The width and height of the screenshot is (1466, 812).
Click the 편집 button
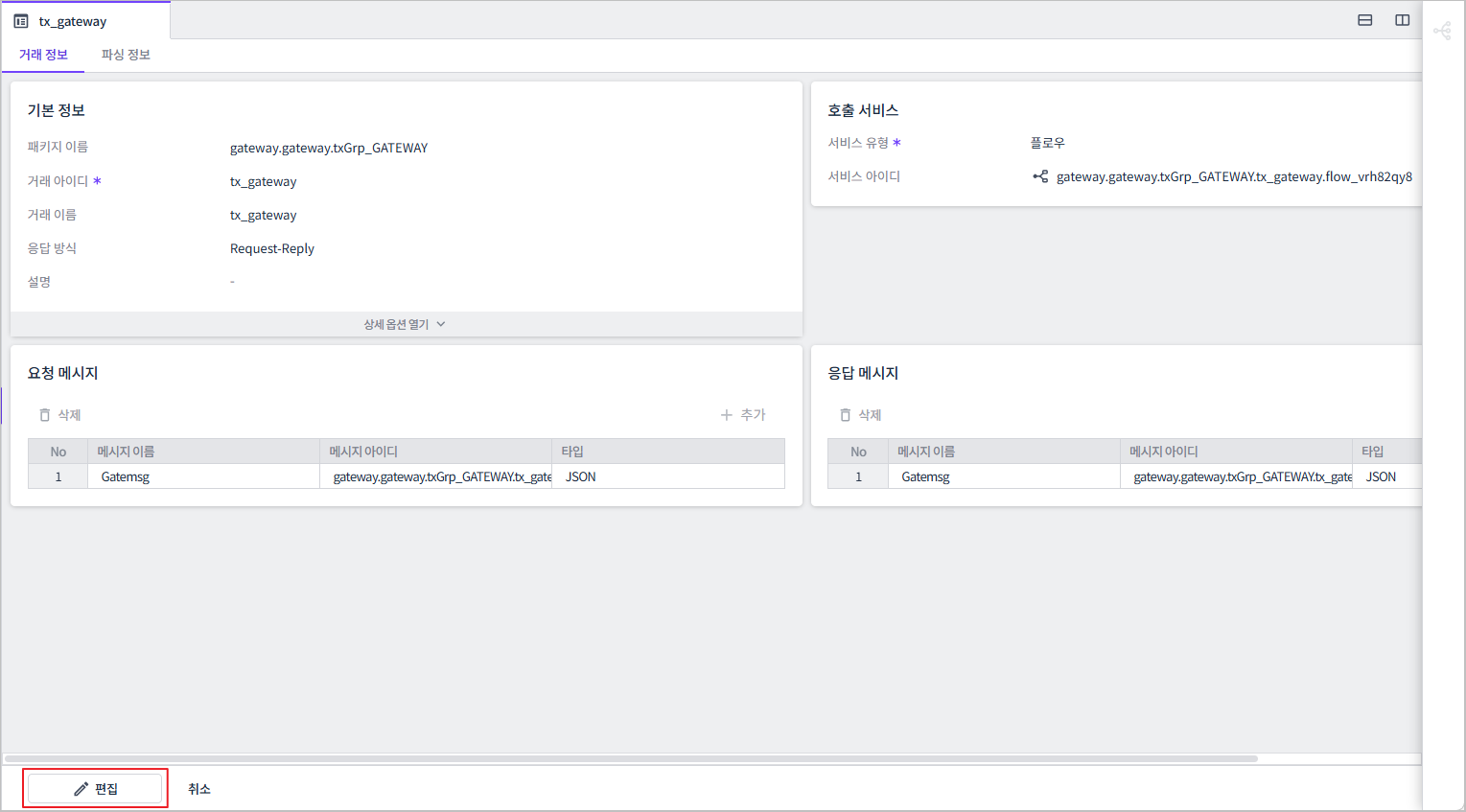click(95, 789)
